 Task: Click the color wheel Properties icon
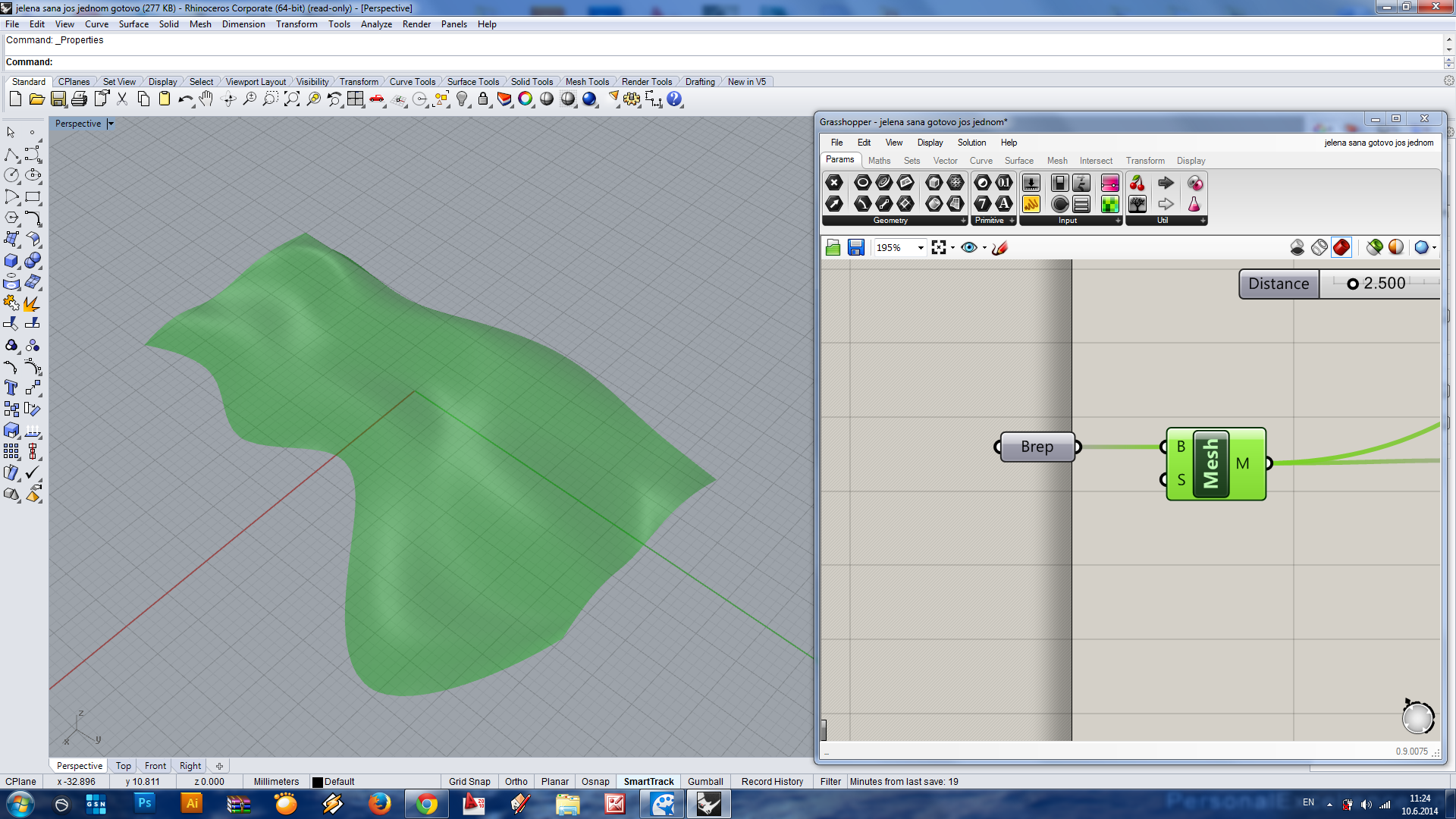tap(526, 99)
